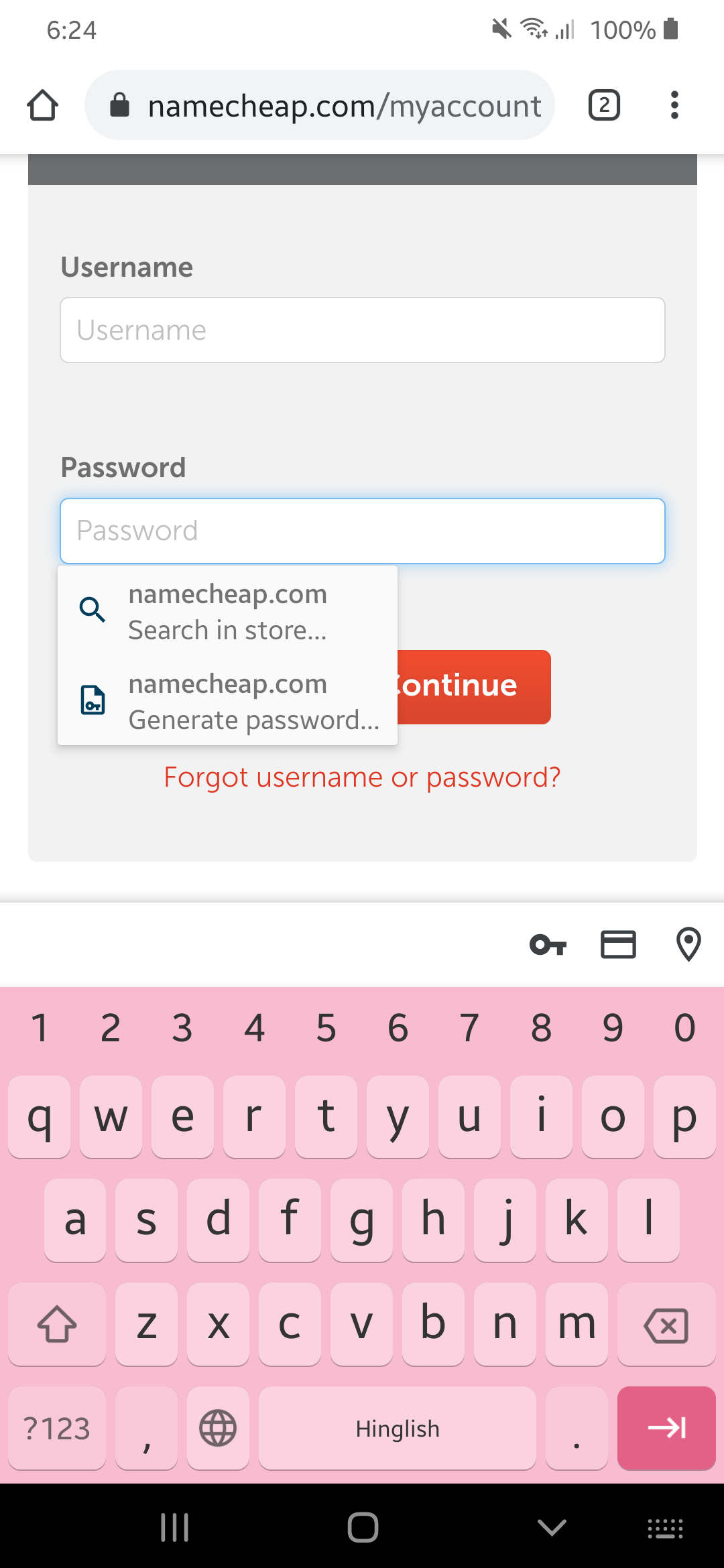
Task: Toggle Shift key on keyboard
Action: click(x=57, y=1325)
